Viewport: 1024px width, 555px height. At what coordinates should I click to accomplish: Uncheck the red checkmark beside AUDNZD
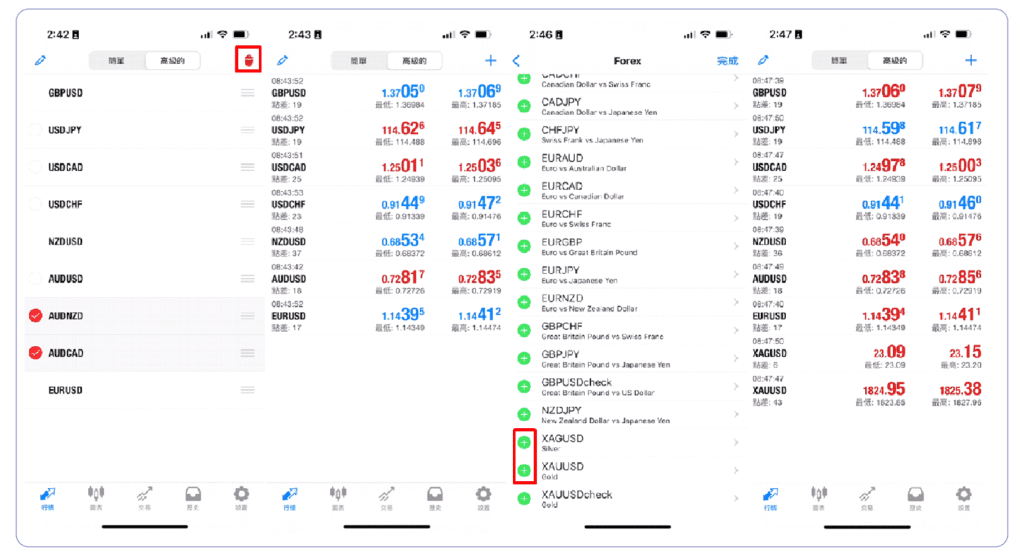(36, 316)
